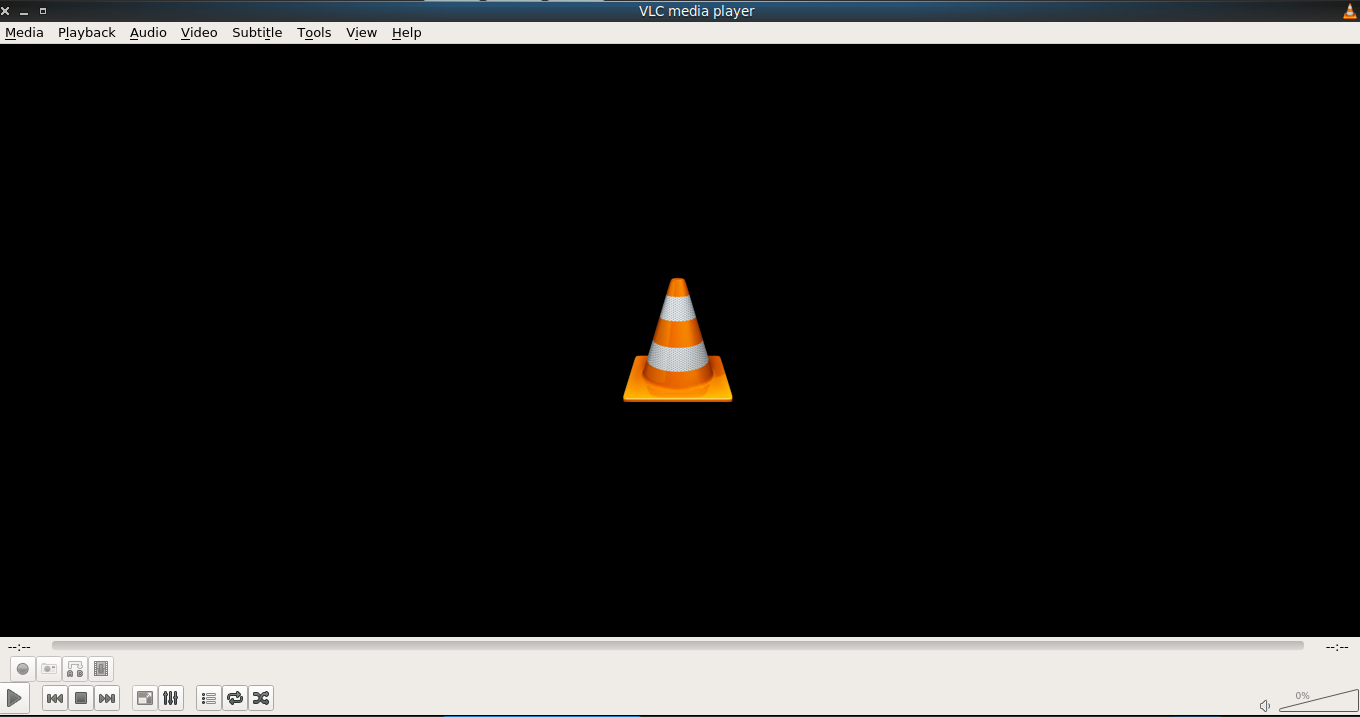This screenshot has height=717, width=1360.
Task: Stop playback with the square button
Action: click(81, 698)
